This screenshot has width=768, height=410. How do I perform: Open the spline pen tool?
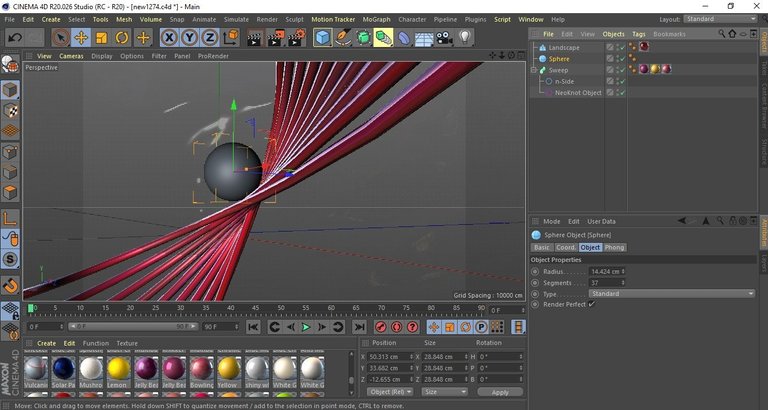point(343,38)
